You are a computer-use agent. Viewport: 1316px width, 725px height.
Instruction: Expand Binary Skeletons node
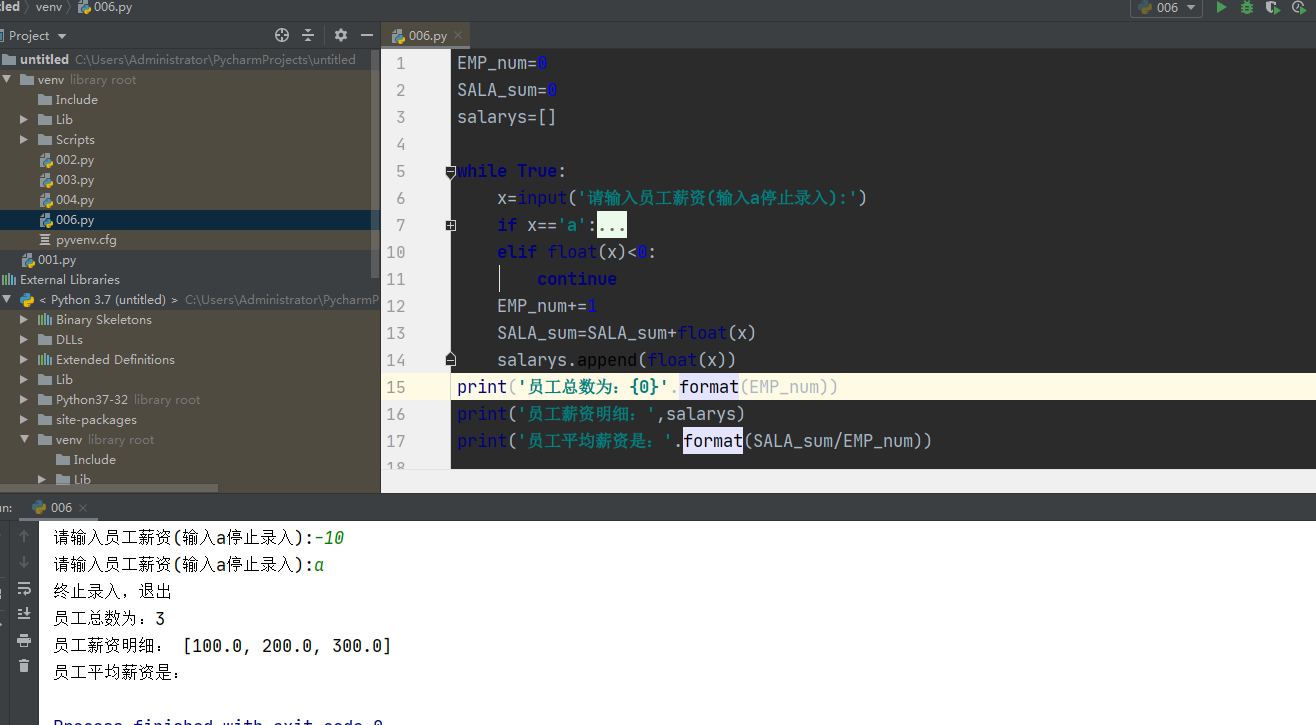(25, 319)
